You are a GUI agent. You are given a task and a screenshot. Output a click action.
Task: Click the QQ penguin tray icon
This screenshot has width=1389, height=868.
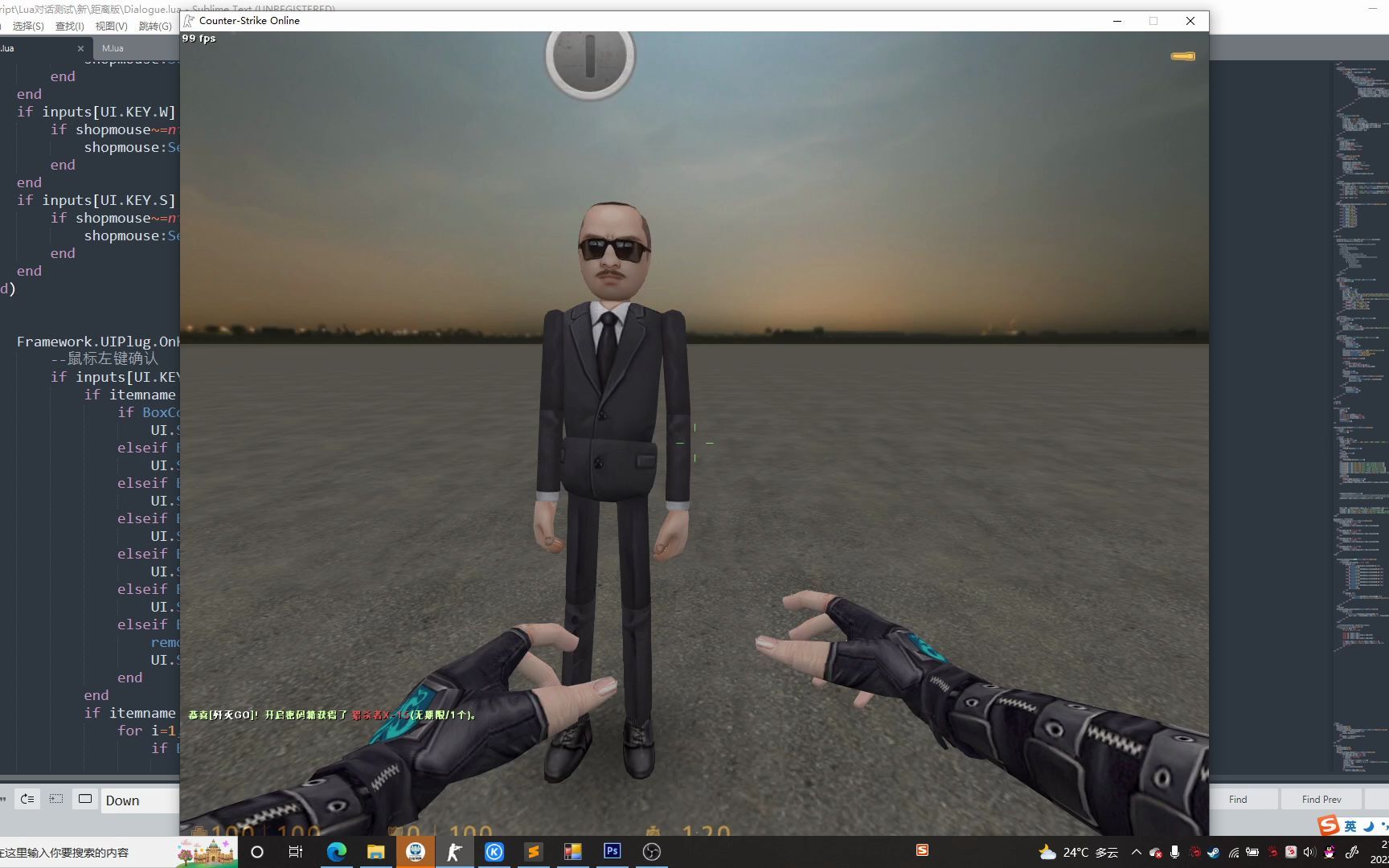1330,852
